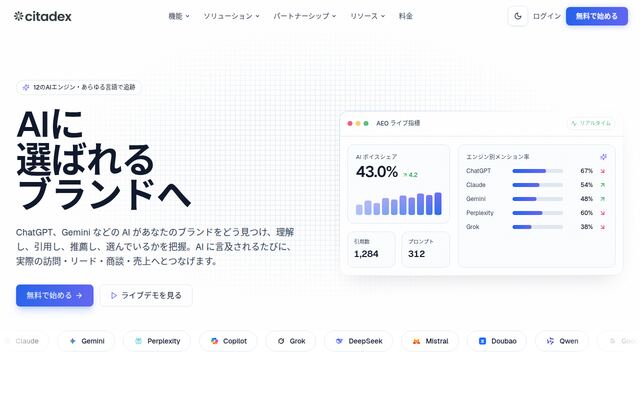Image resolution: width=640 pixels, height=400 pixels.
Task: Expand the ソリューション menu
Action: coord(231,16)
